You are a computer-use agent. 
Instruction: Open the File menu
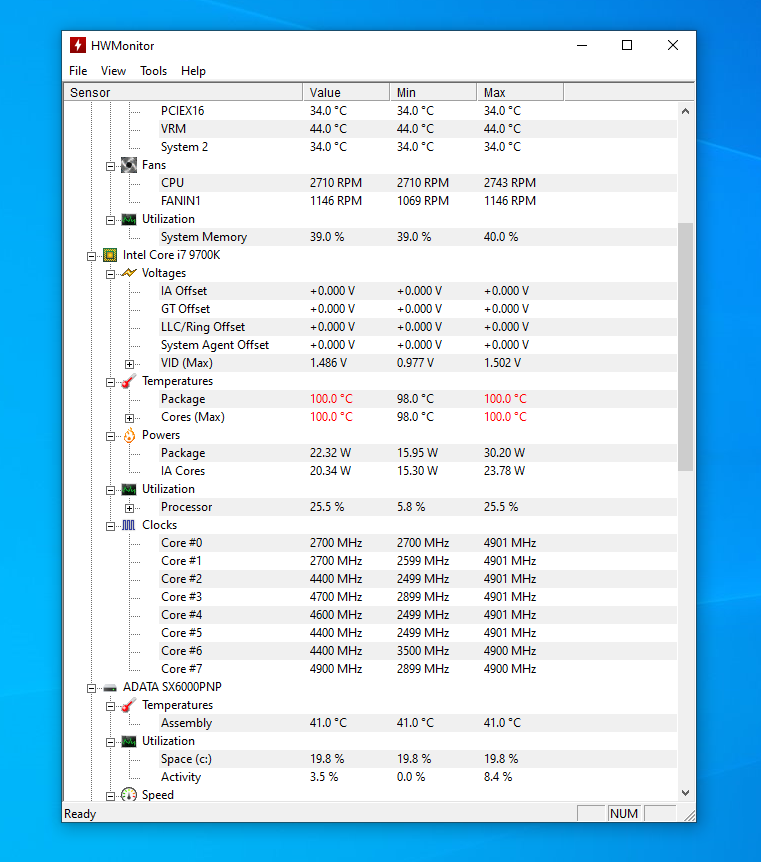click(x=78, y=71)
